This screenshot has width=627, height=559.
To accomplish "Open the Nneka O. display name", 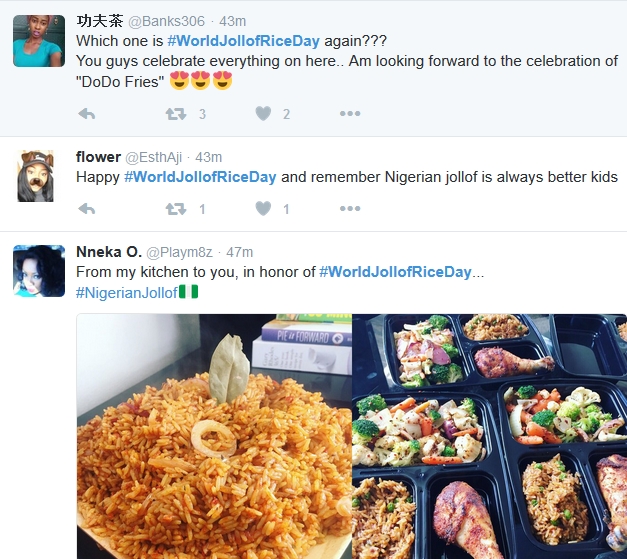I will 108,251.
